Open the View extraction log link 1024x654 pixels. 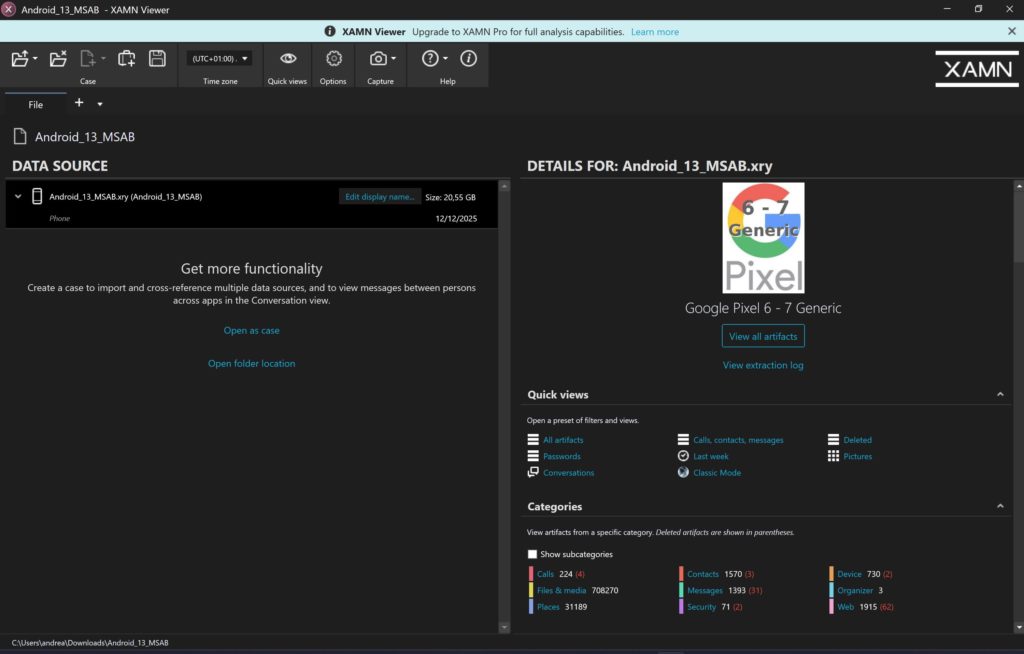(763, 366)
